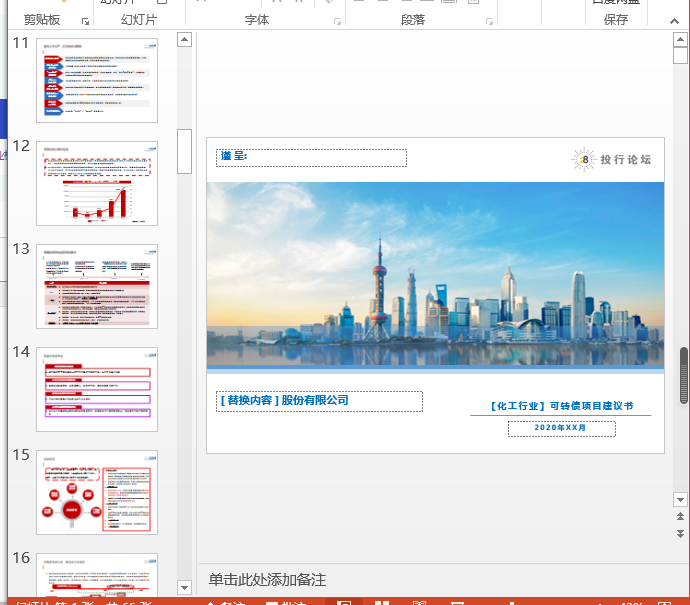
Task: Click the thumbnail panel scrollbar handle
Action: (x=184, y=151)
